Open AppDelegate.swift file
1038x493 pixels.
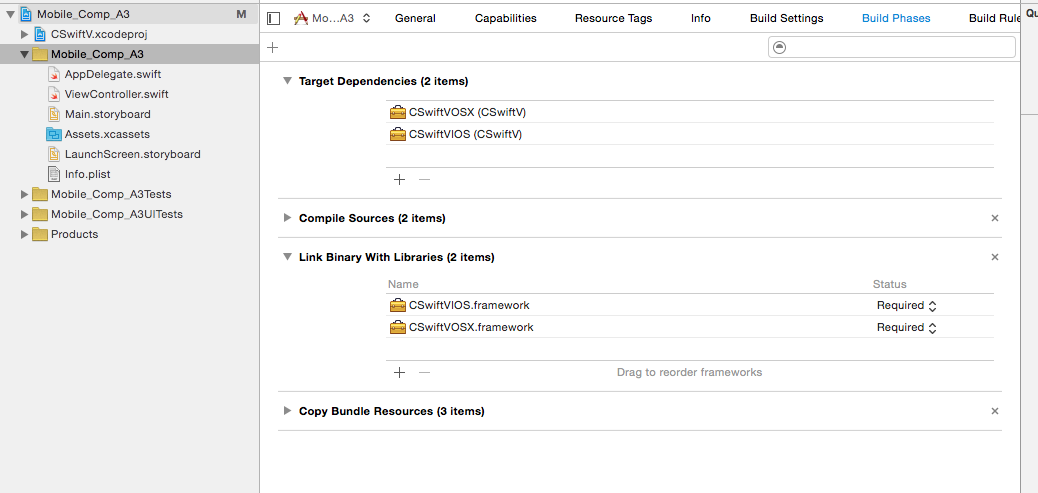click(x=113, y=74)
